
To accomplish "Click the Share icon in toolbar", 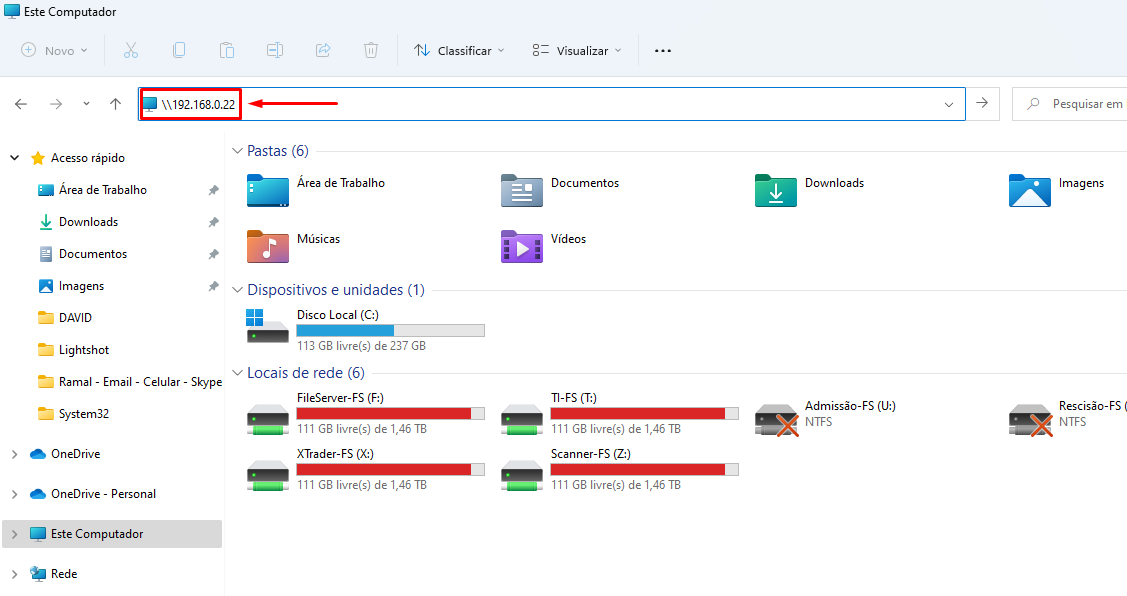I will pos(323,50).
